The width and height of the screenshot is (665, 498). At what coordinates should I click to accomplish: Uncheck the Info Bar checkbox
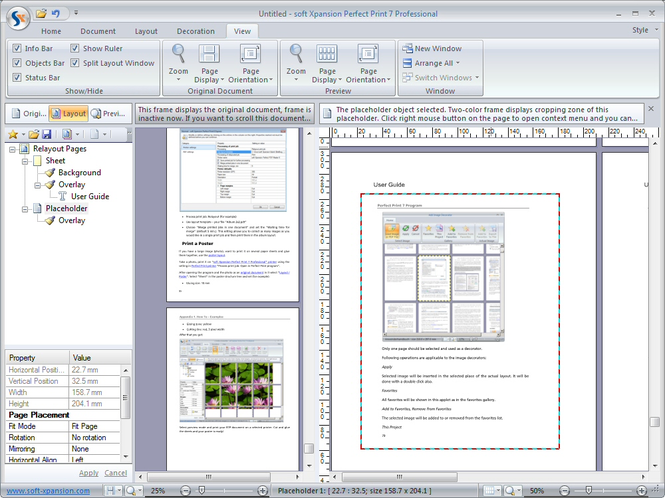pos(17,48)
